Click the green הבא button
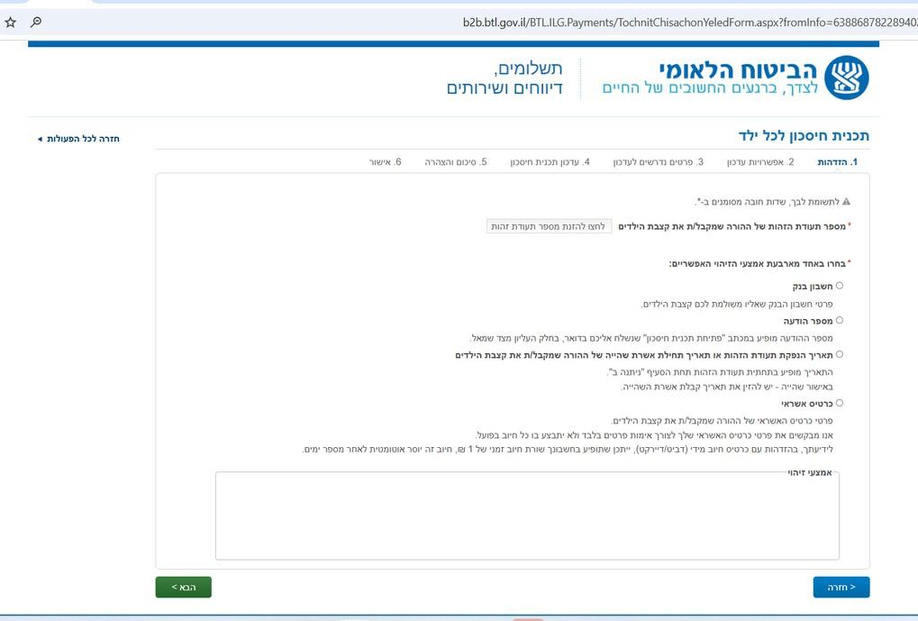The image size is (918, 621). tap(183, 587)
